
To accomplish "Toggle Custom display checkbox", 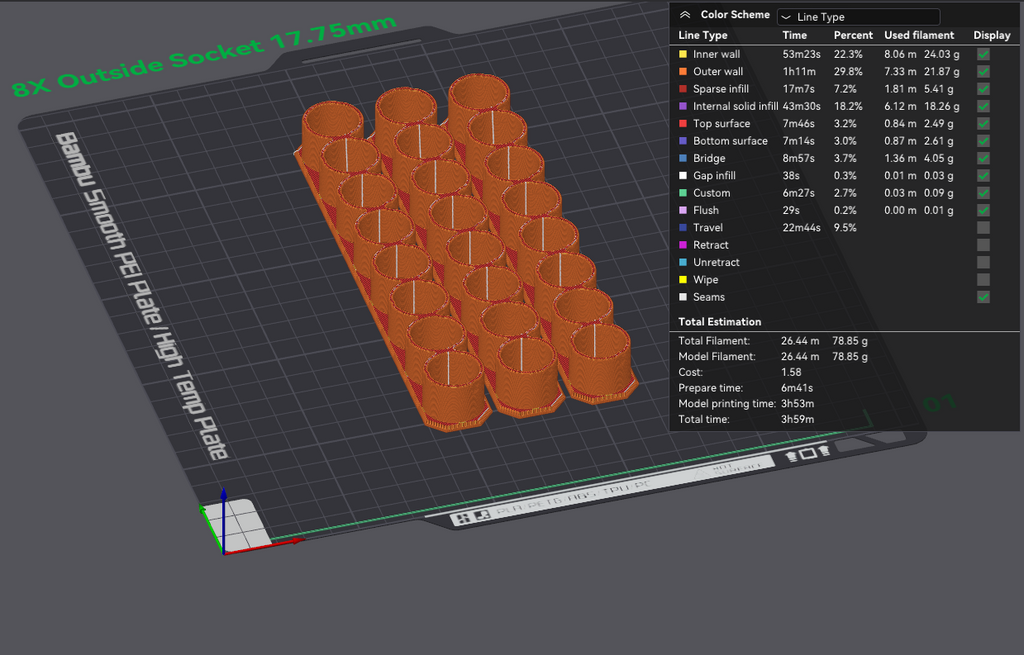I will point(983,193).
